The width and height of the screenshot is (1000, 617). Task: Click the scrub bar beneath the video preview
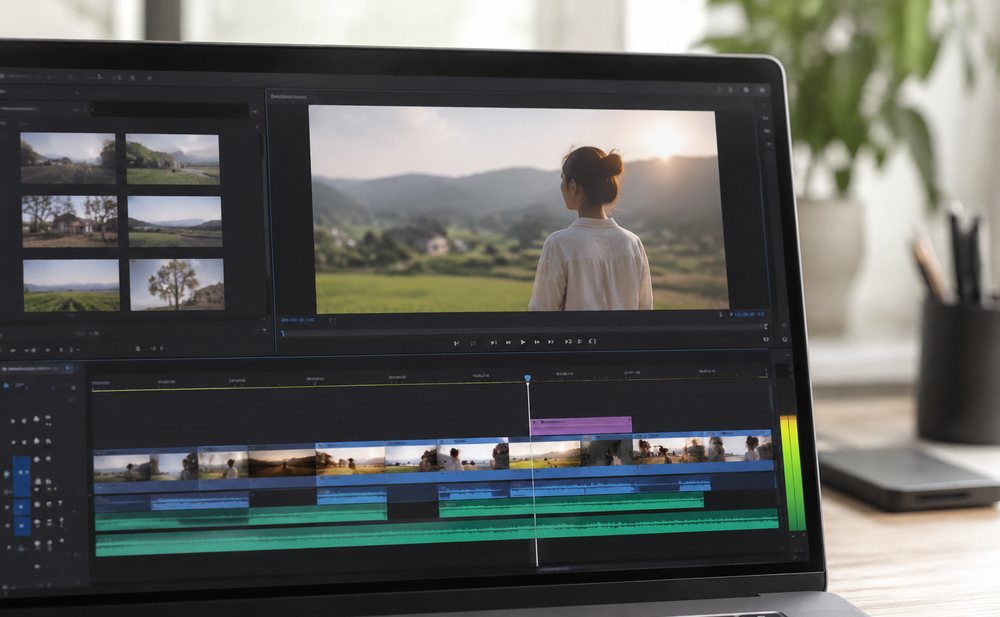[524, 331]
